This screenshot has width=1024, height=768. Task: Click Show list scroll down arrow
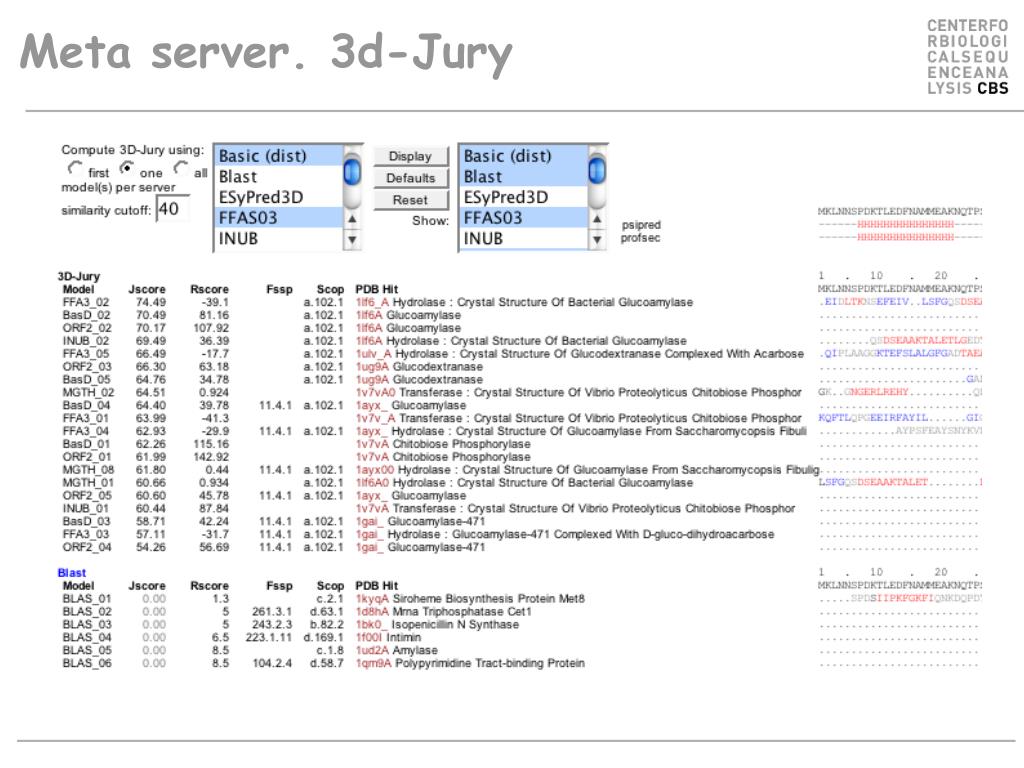coord(597,240)
